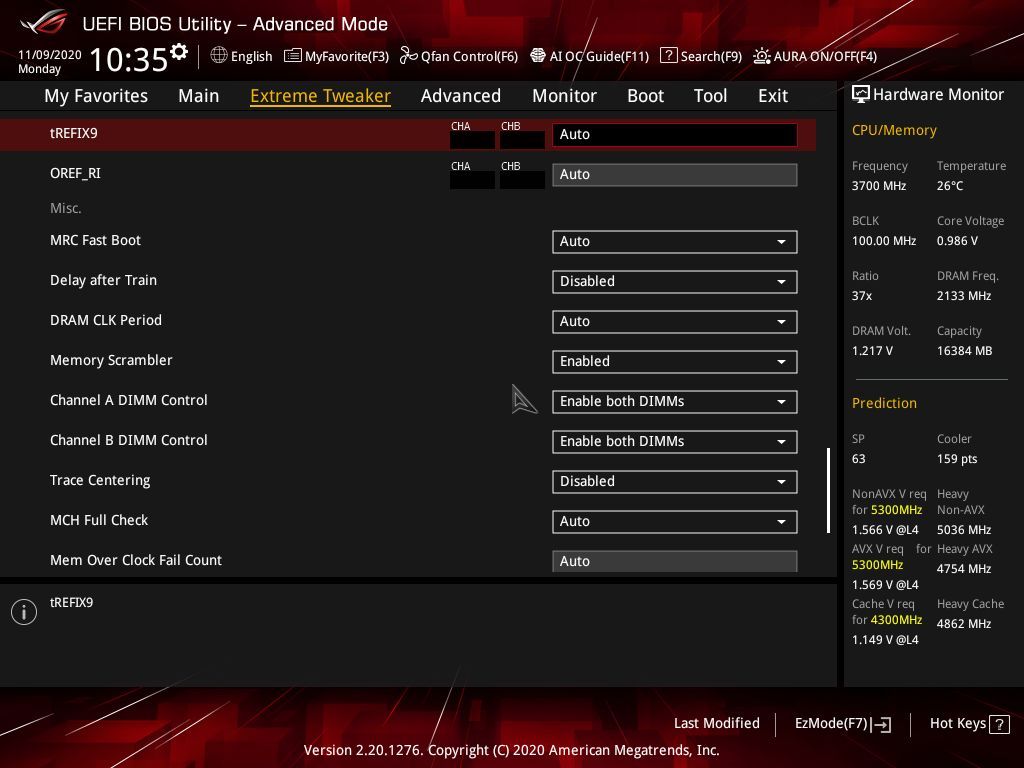Click the 10:35 clock display

pyautogui.click(x=129, y=59)
